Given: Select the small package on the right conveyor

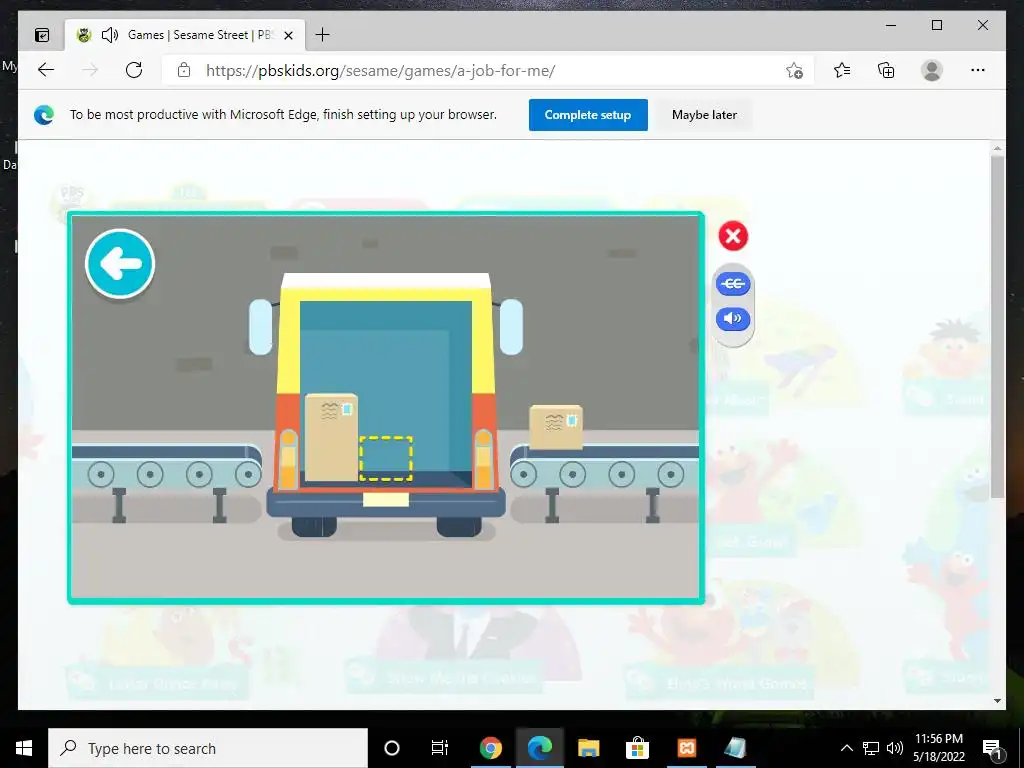Looking at the screenshot, I should point(556,427).
